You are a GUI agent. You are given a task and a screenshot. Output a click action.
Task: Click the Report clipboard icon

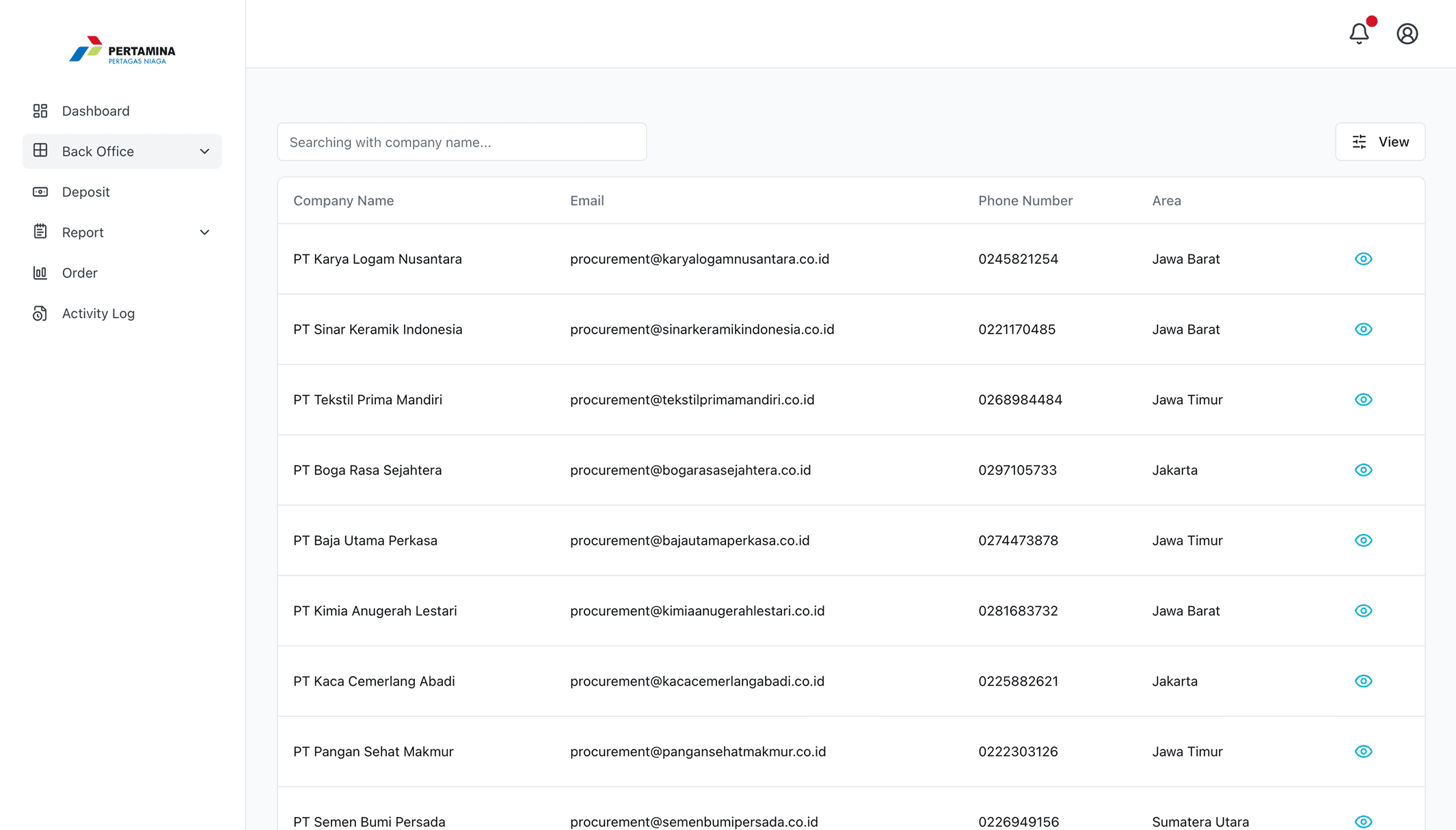point(40,232)
